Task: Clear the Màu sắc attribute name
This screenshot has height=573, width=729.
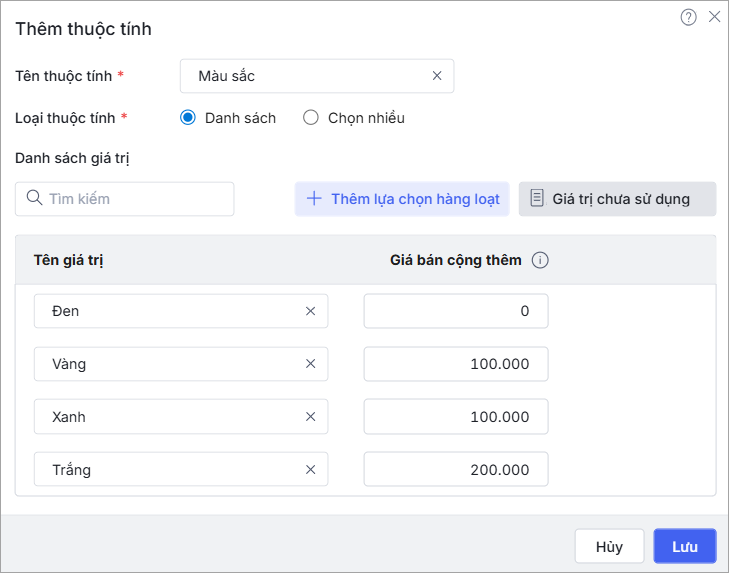Action: coord(437,76)
